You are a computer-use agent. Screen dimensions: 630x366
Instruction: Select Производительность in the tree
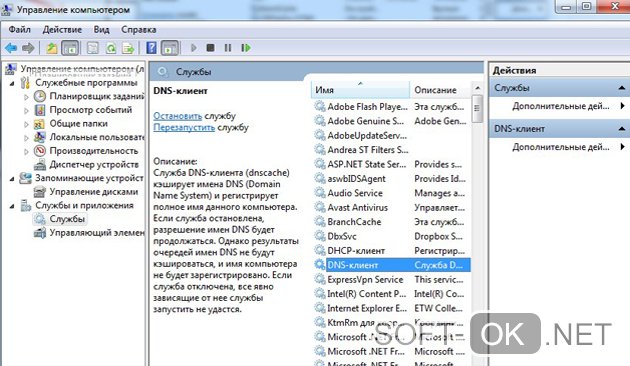tap(94, 151)
